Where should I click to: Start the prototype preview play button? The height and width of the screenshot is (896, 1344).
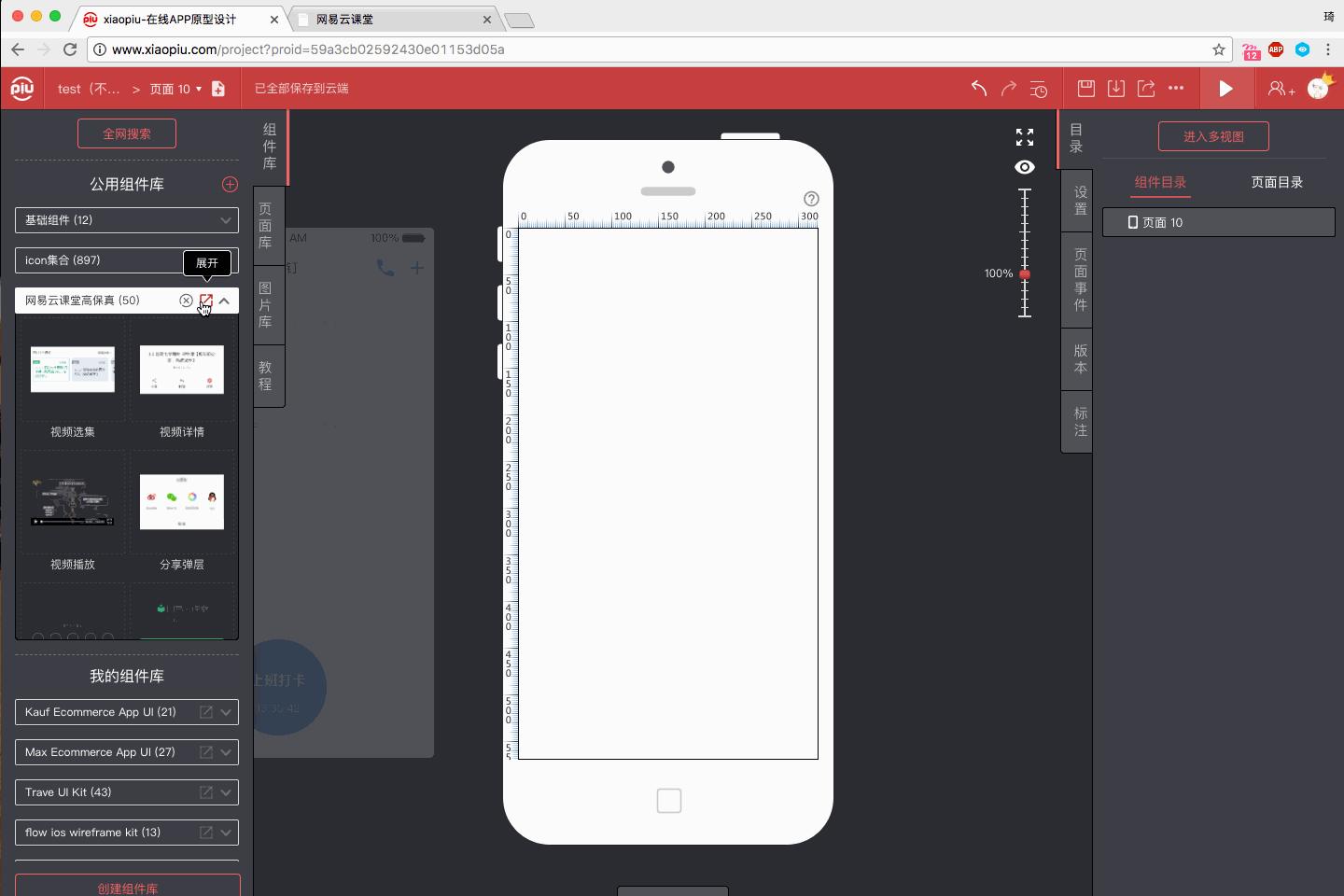[x=1225, y=89]
